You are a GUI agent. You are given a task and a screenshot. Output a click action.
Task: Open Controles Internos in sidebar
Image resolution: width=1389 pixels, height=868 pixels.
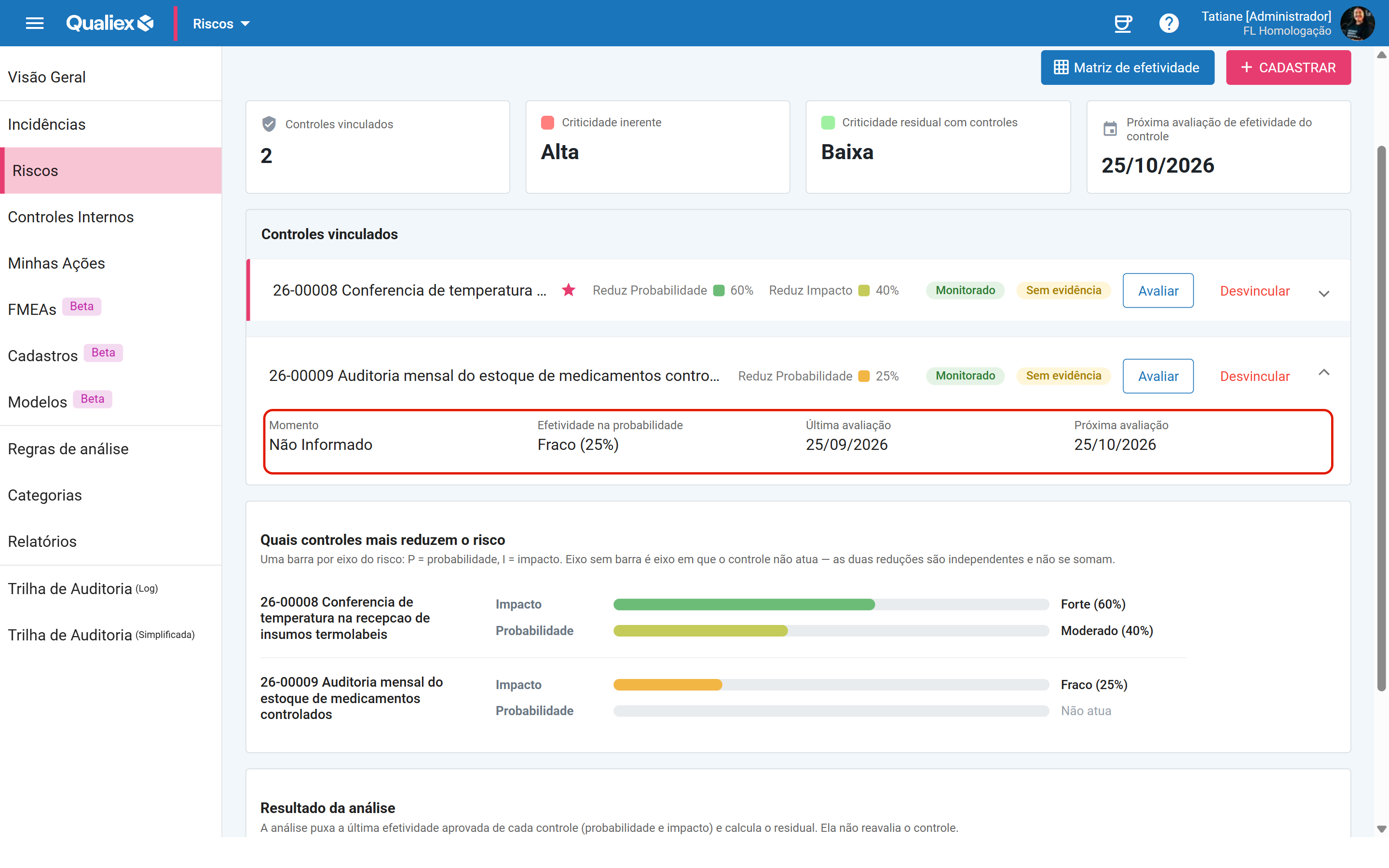point(111,217)
